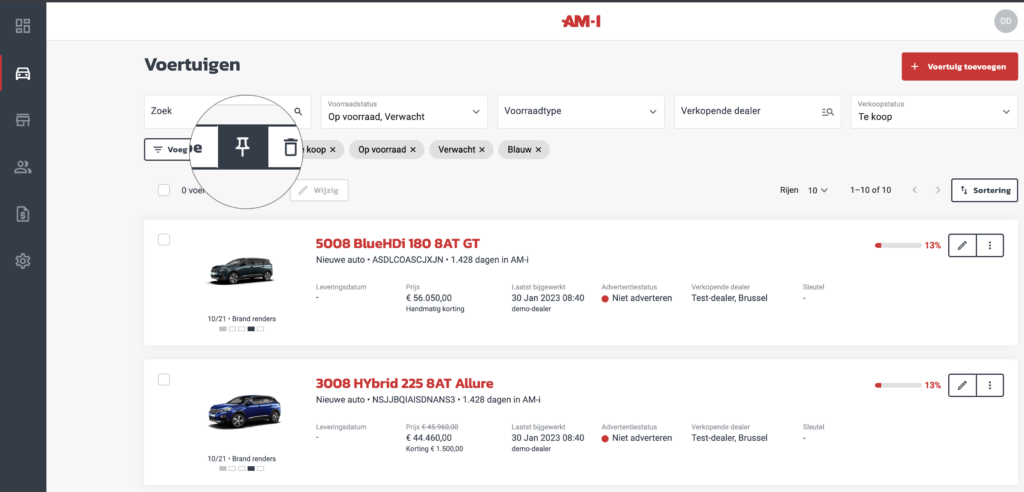The image size is (1024, 492).
Task: Check the 3008 HYbrid vehicle checkbox
Action: tap(164, 380)
